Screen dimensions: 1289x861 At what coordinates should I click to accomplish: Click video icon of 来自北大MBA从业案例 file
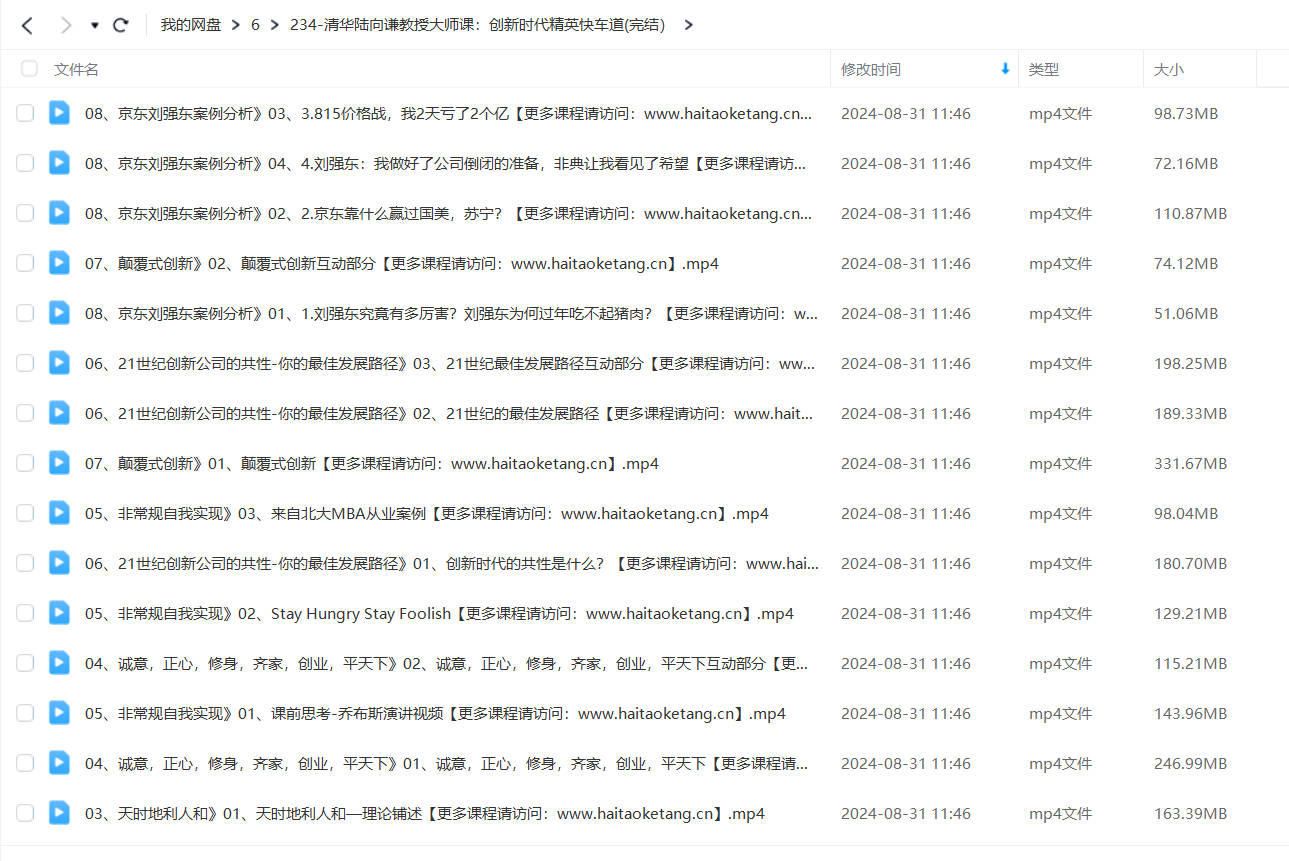pyautogui.click(x=59, y=512)
